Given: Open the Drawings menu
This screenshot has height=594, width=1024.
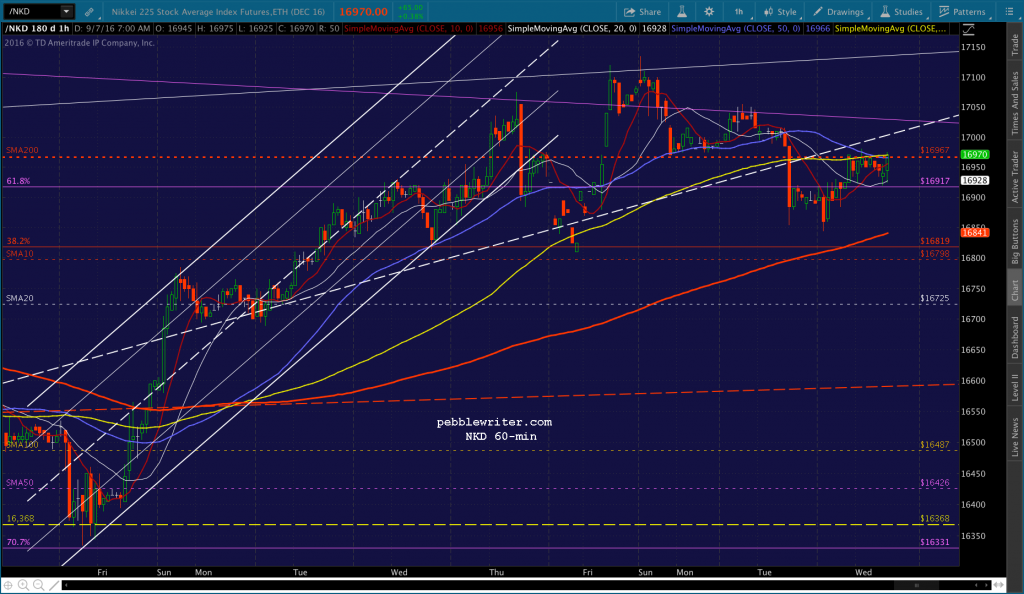Looking at the screenshot, I should click(x=838, y=12).
